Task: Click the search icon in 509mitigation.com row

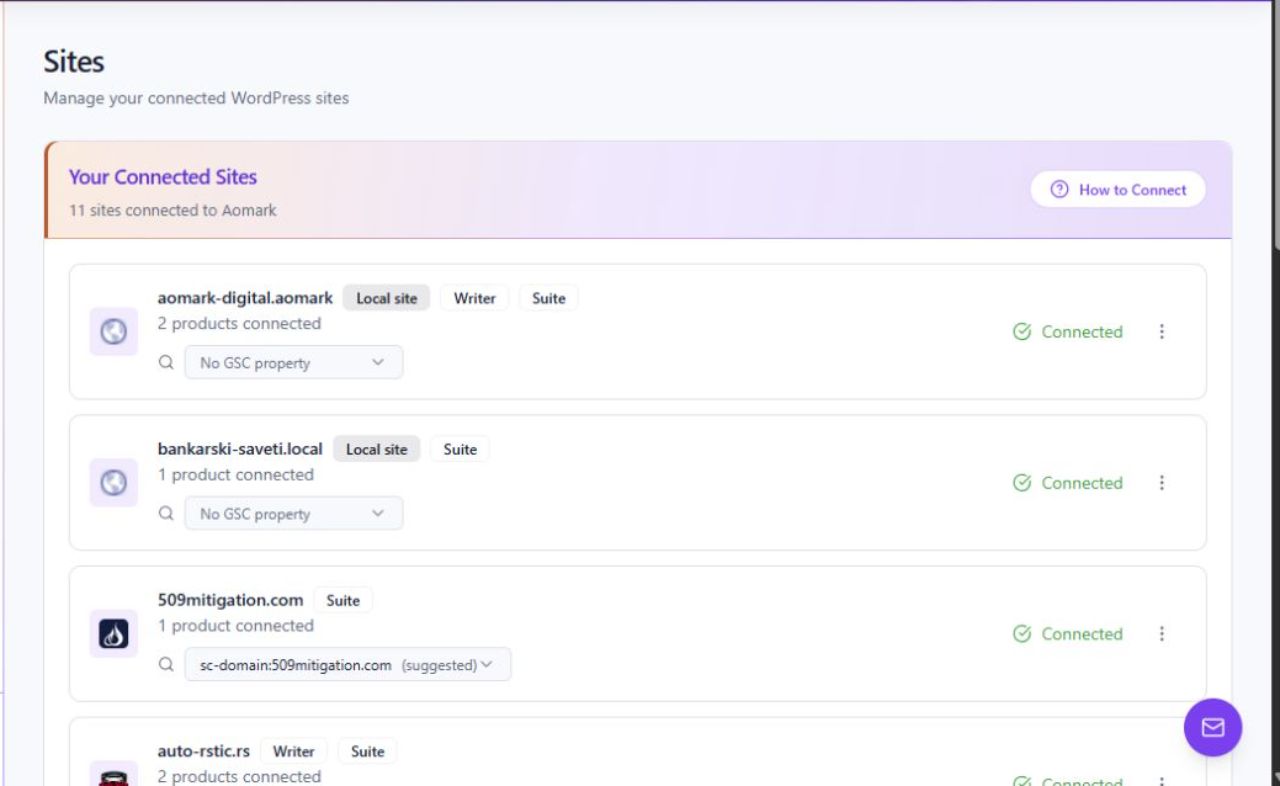Action: (166, 664)
